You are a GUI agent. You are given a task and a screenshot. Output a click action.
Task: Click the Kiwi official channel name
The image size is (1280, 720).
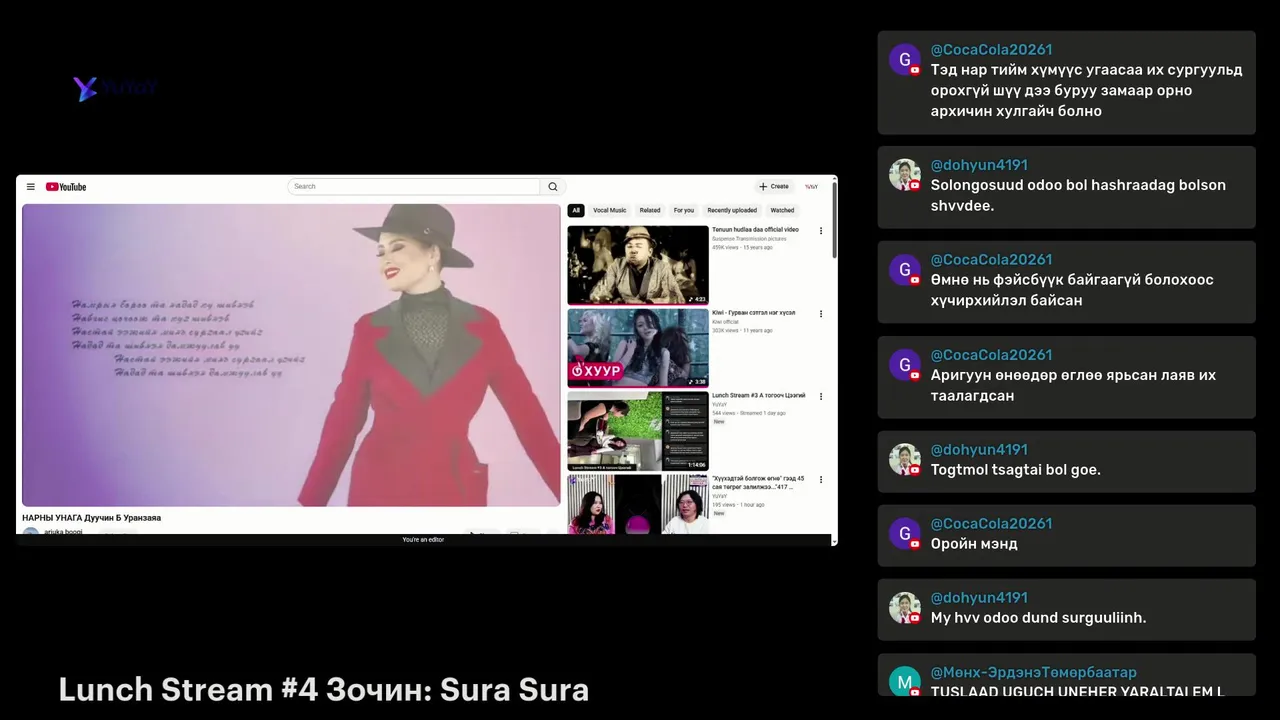point(725,322)
